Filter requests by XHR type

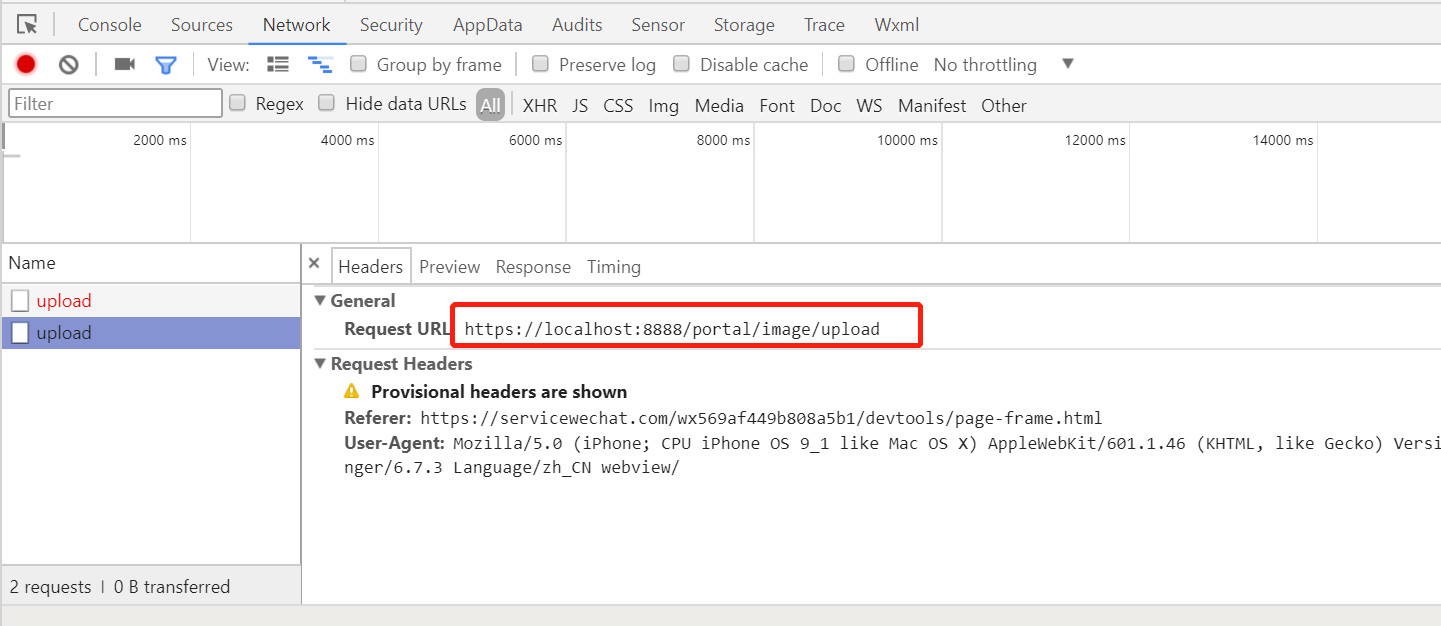click(540, 105)
